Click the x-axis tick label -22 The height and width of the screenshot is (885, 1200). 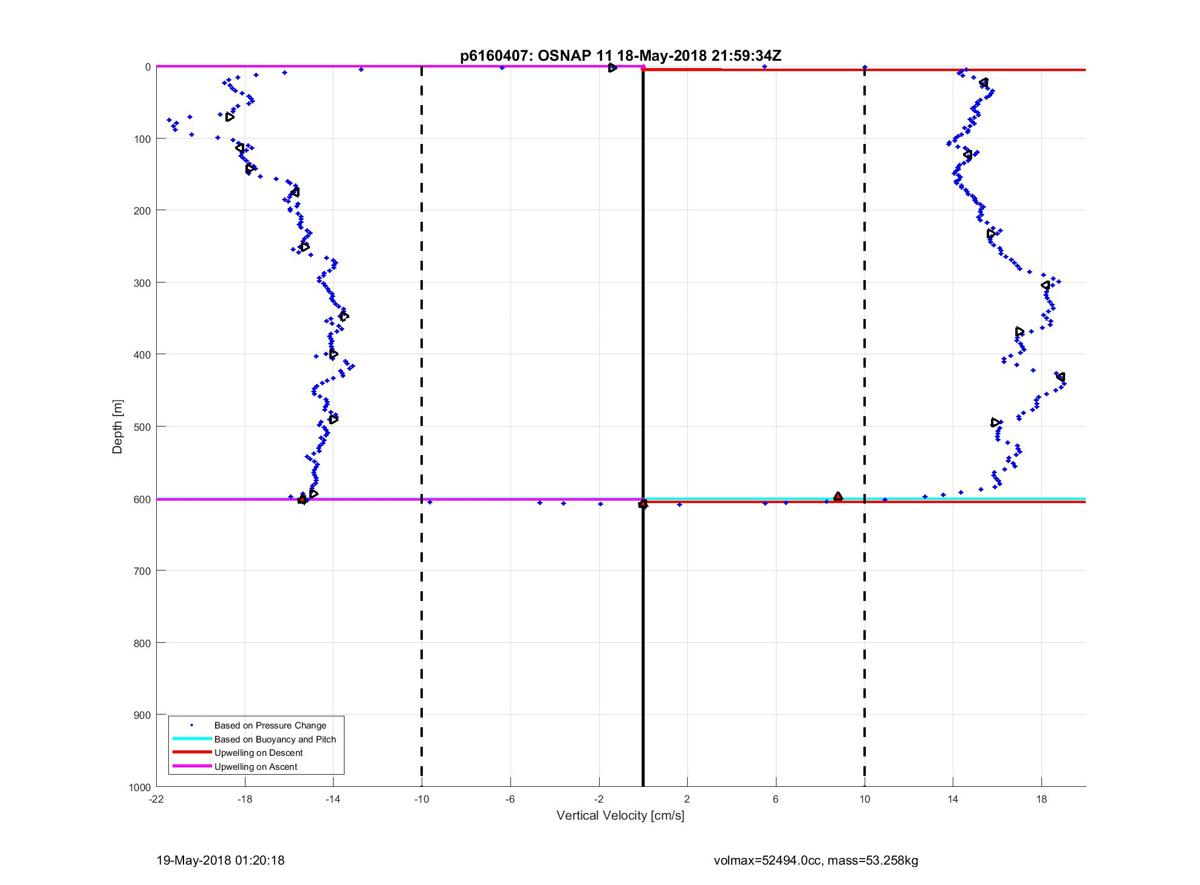(x=156, y=799)
